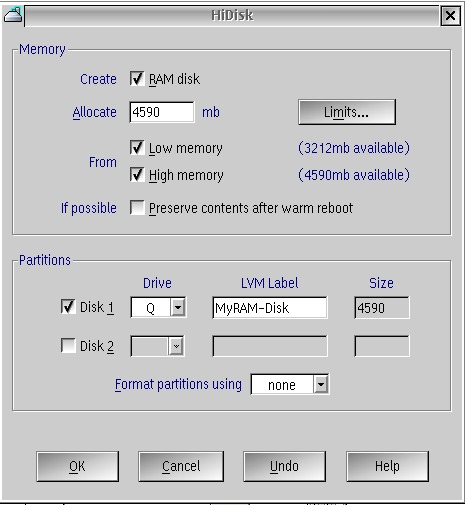Close the HiDisk dialog window
465x505 pixels.
450,15
